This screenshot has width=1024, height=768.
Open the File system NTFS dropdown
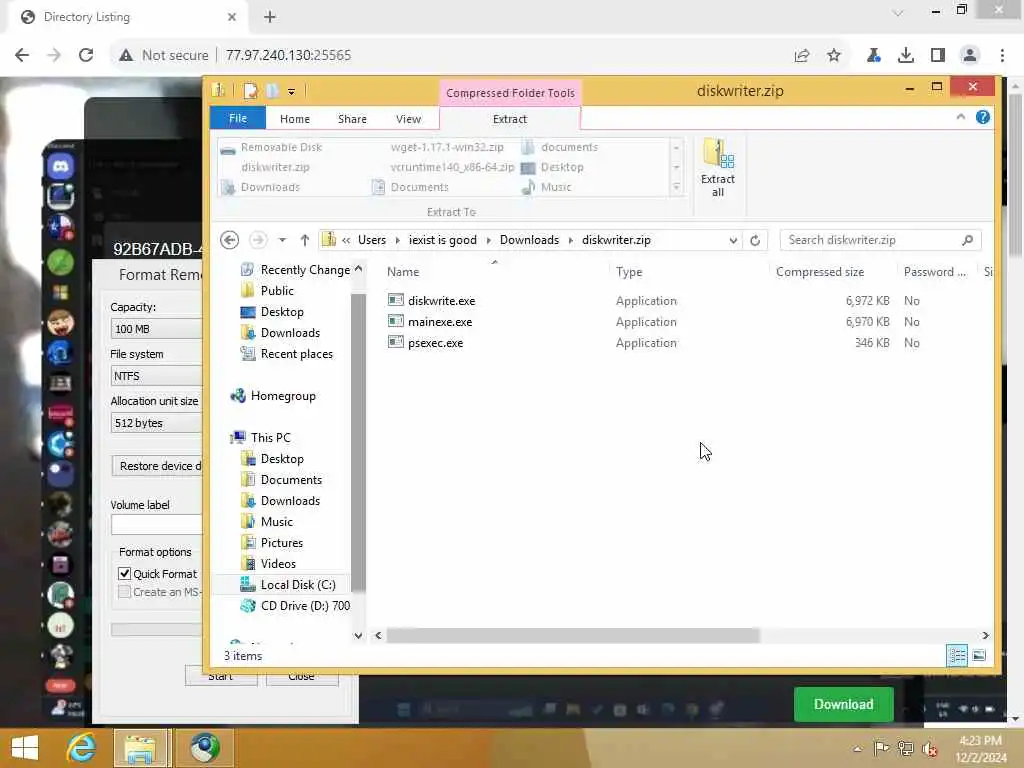[x=157, y=376]
